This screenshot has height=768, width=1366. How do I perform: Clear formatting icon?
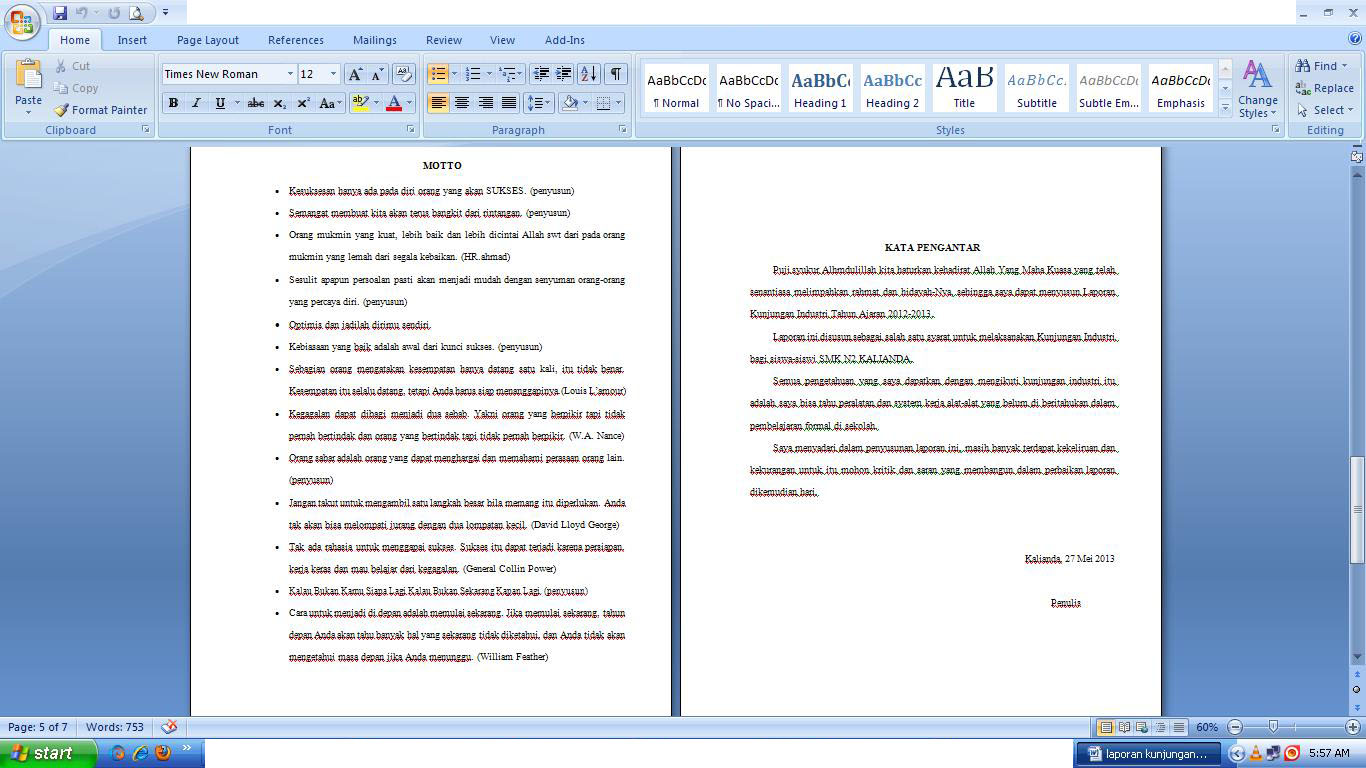(x=404, y=74)
